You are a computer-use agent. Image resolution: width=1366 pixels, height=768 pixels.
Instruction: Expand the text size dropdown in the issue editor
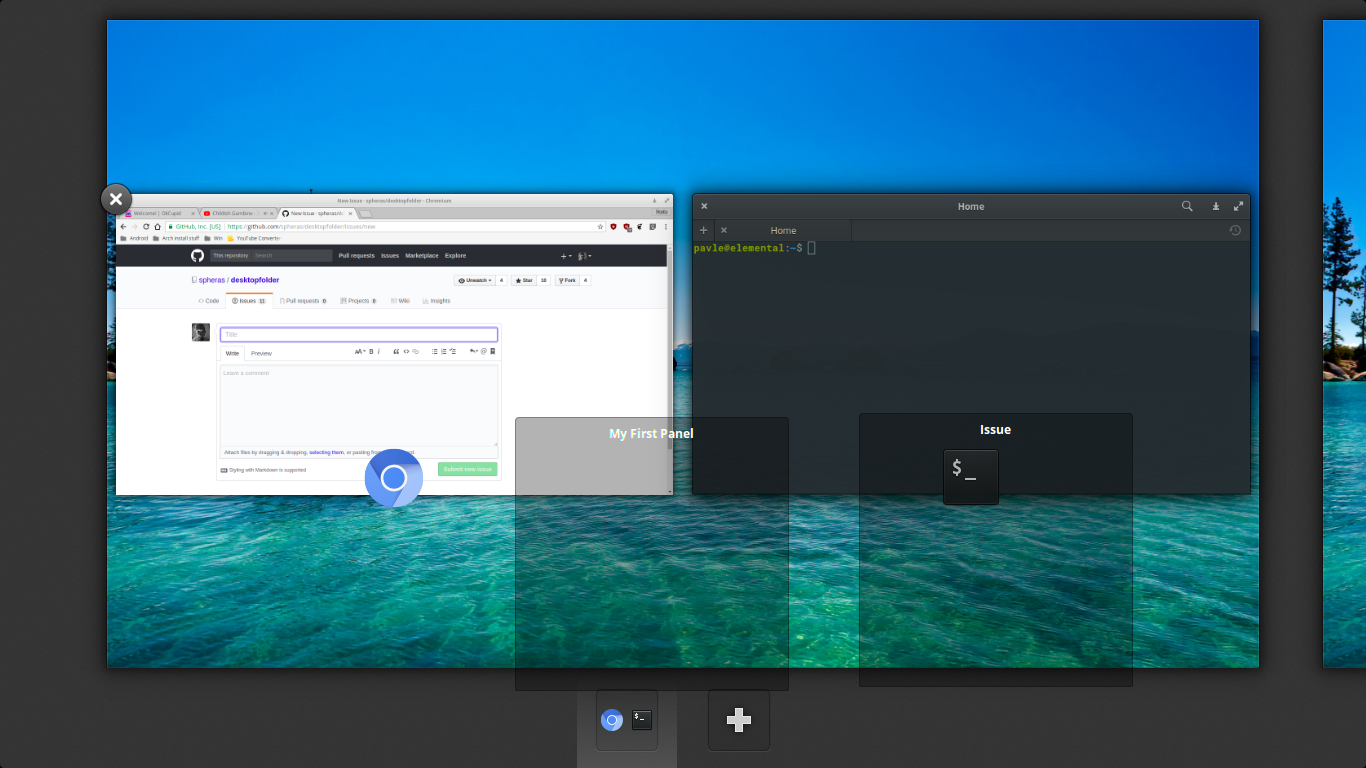[x=360, y=352]
